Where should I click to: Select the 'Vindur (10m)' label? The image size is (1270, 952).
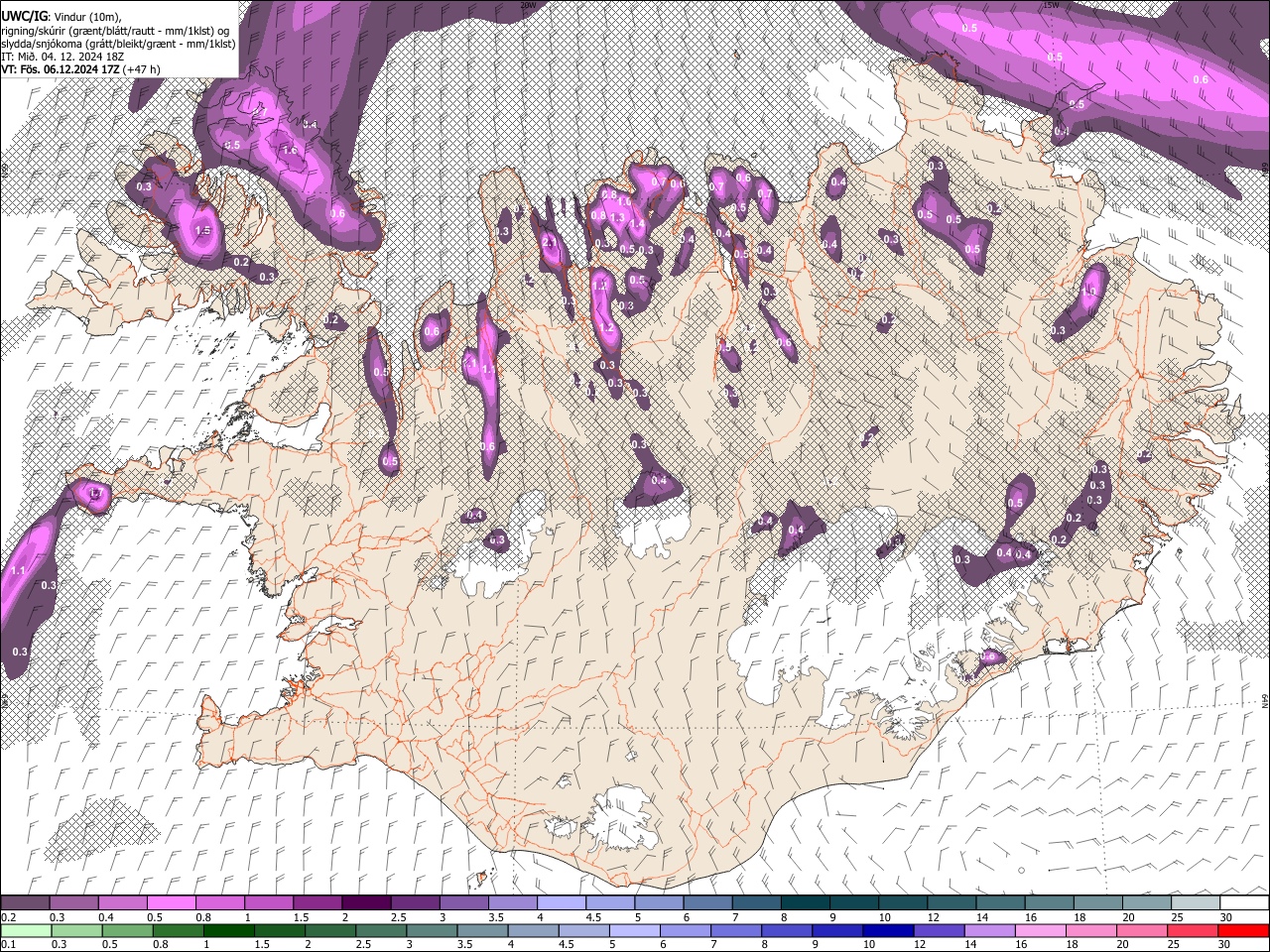click(x=85, y=17)
